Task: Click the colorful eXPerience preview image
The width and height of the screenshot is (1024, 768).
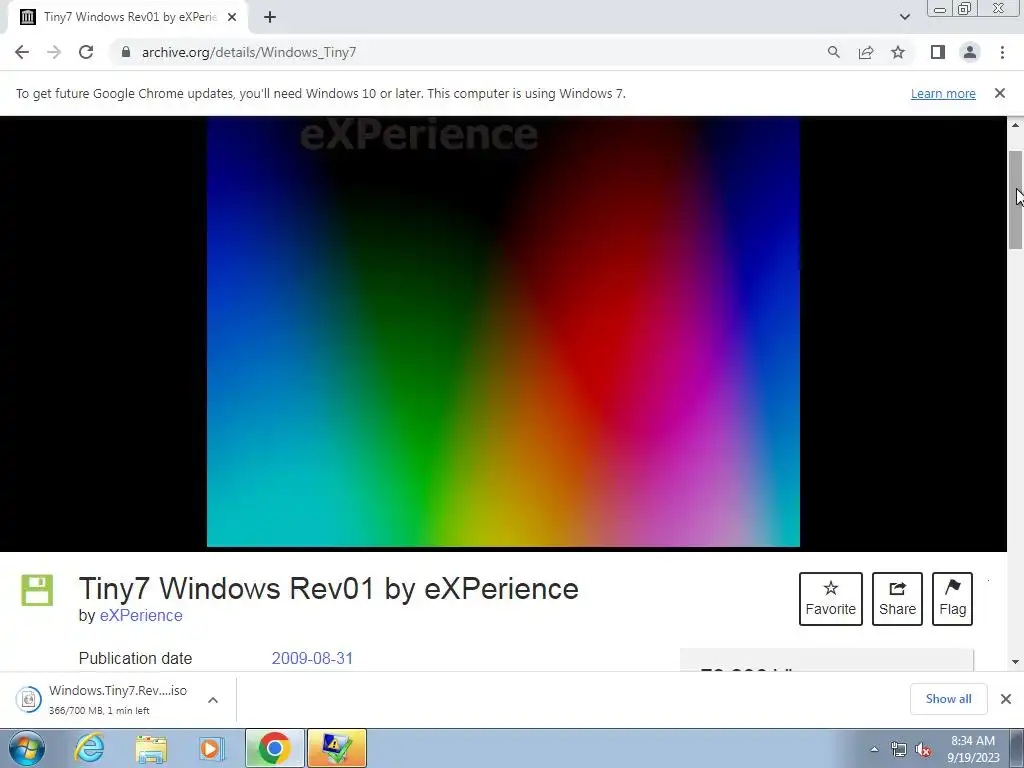Action: (503, 332)
